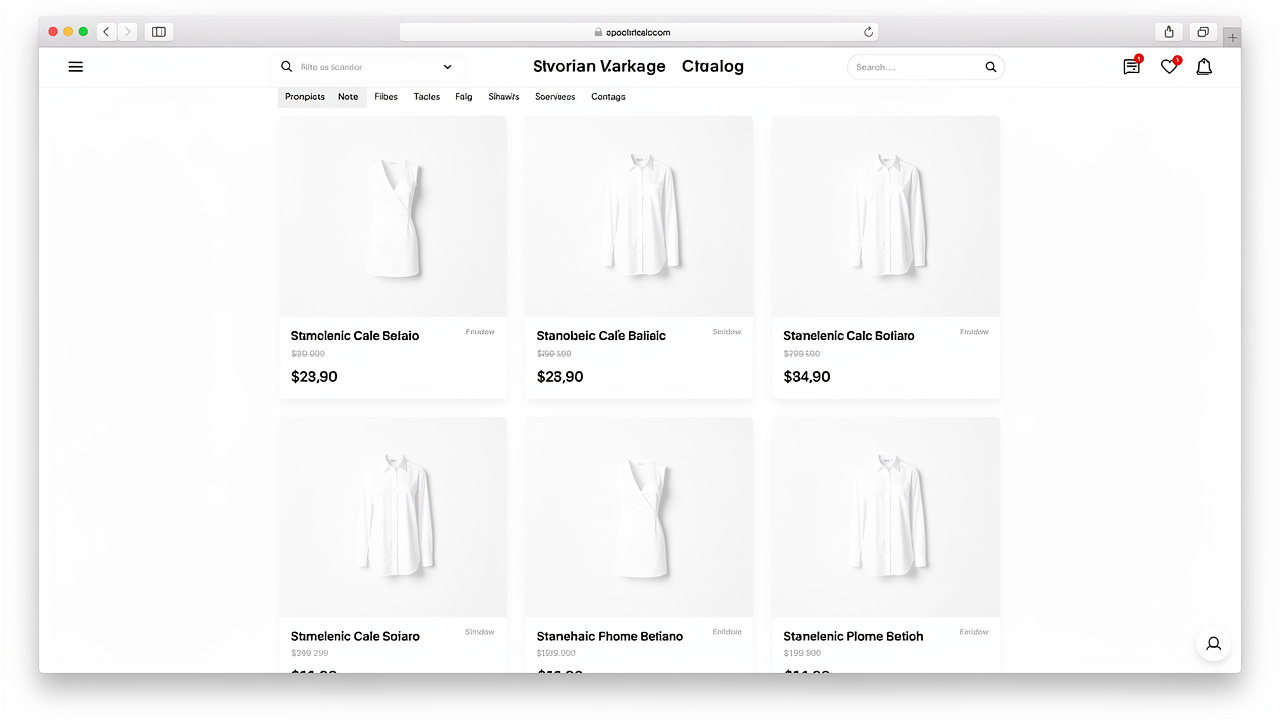Select the Note tab
1280x720 pixels.
348,97
